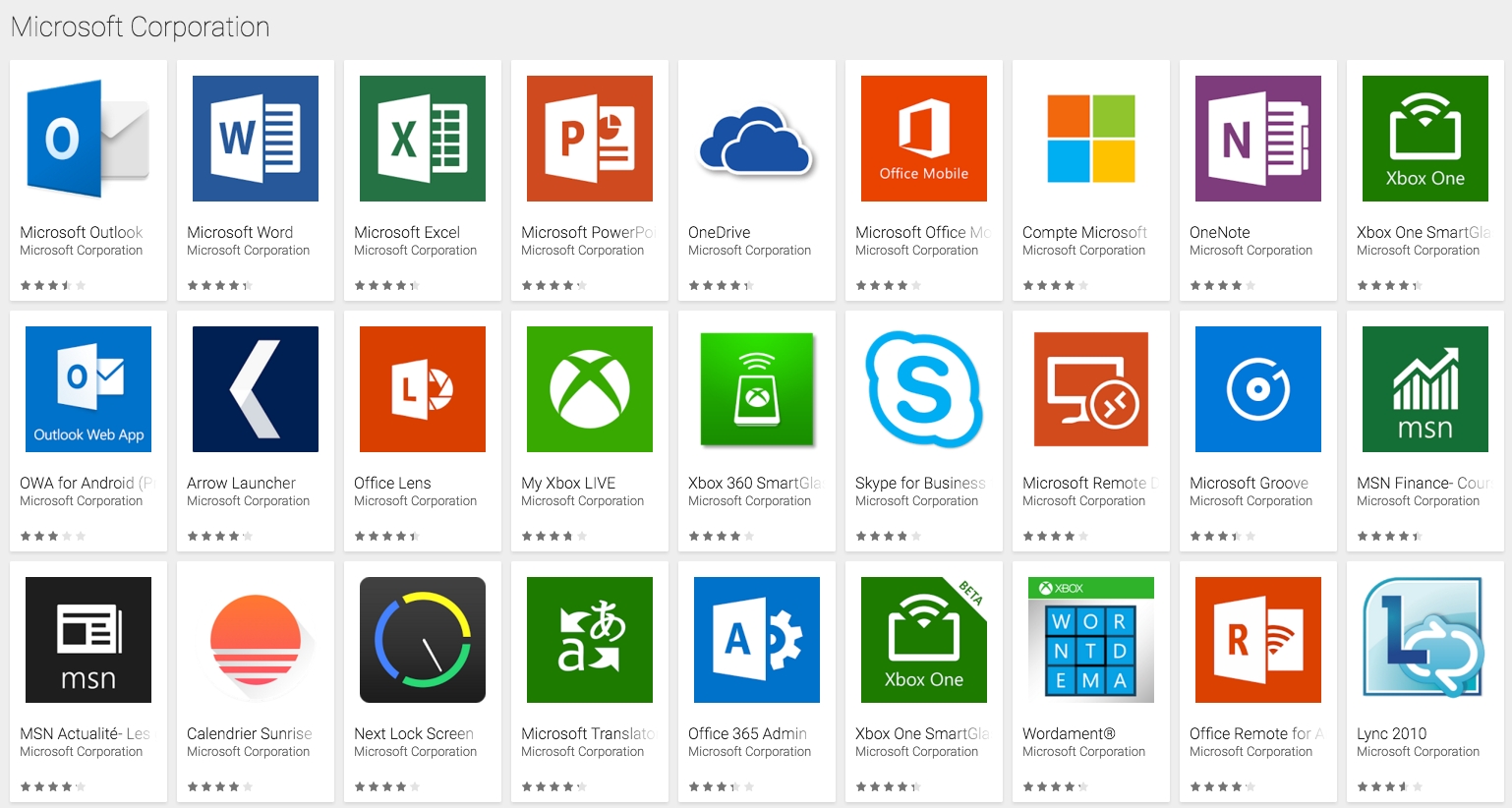Screen dimensions: 1512x808
Task: Select the four-color Microsoft logo icon
Action: (x=1091, y=139)
